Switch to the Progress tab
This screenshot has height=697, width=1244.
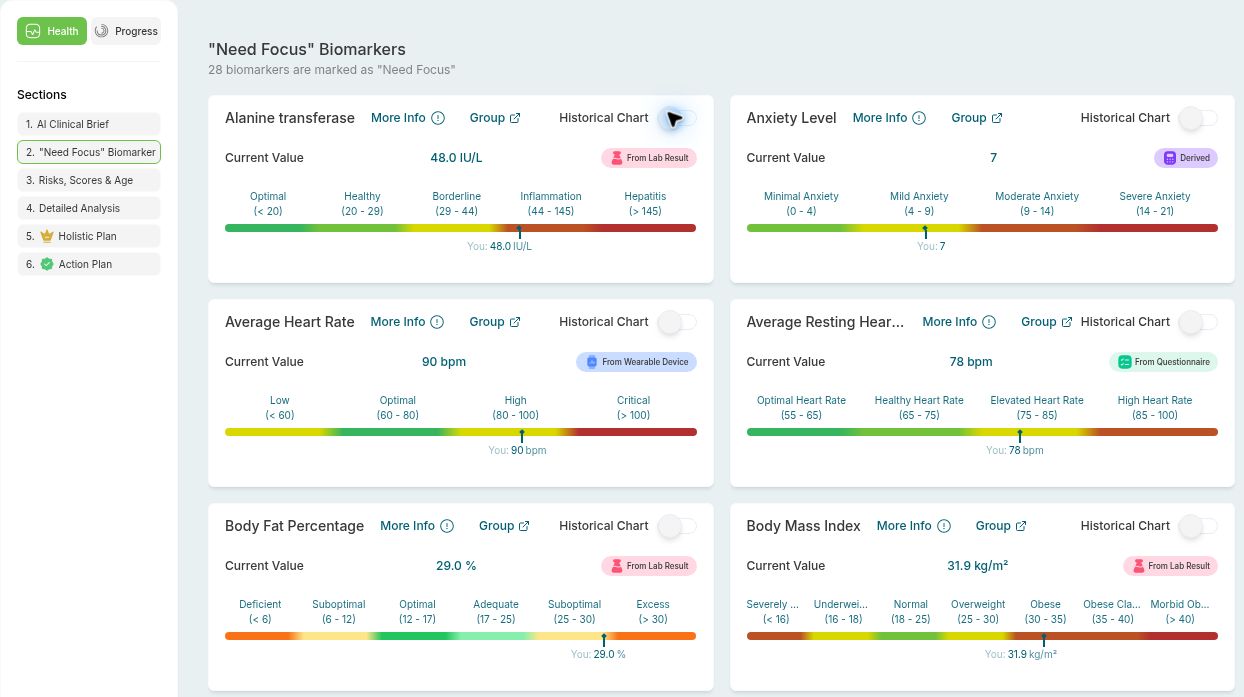[x=126, y=31]
